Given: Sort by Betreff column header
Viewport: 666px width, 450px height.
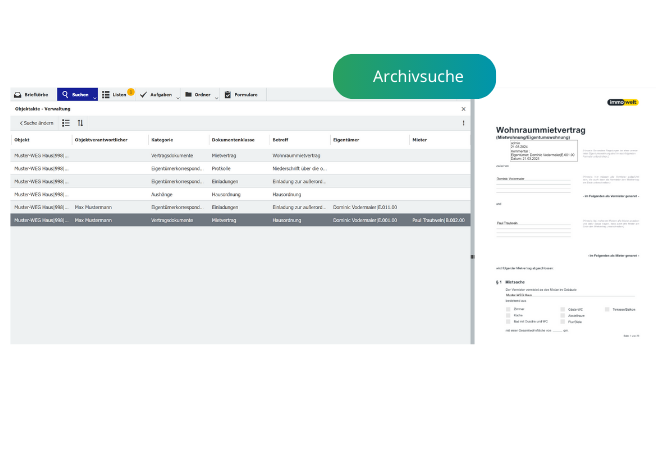Looking at the screenshot, I should point(280,140).
